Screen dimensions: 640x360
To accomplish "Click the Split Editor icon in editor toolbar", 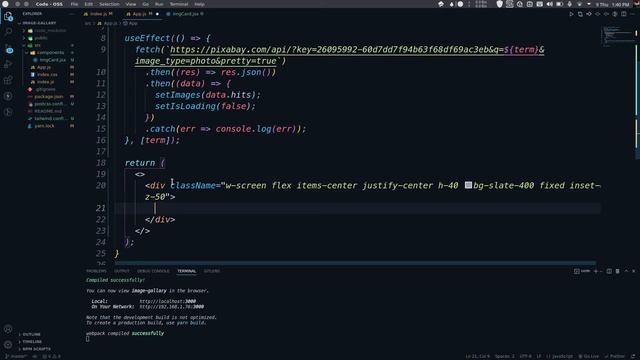I will (624, 14).
